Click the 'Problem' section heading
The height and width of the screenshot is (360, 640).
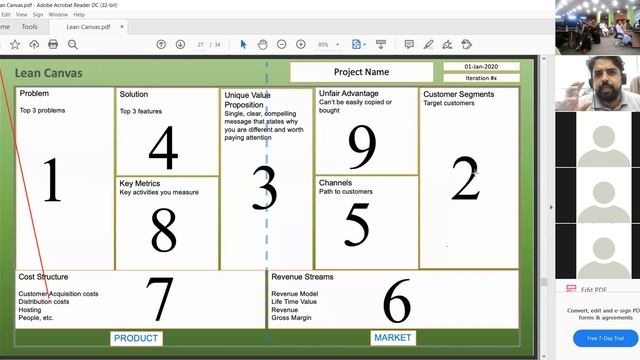pos(34,93)
